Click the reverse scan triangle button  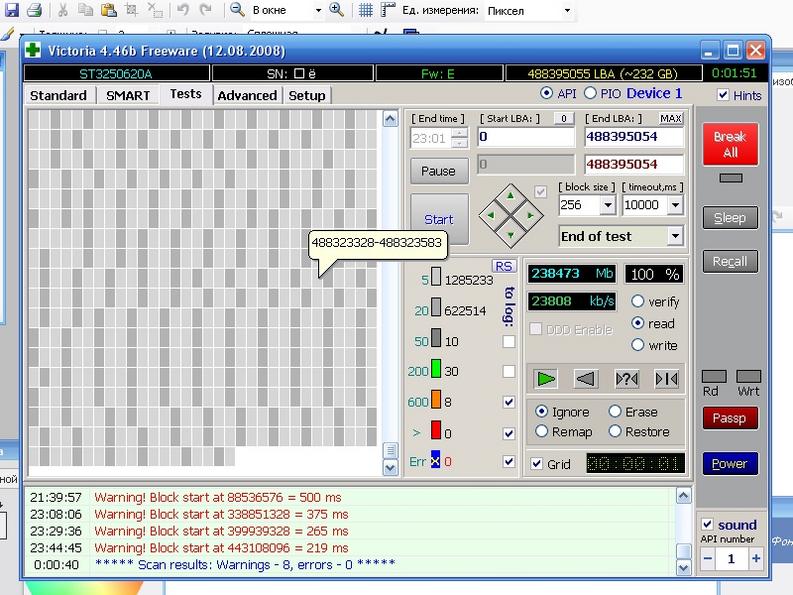coord(586,378)
